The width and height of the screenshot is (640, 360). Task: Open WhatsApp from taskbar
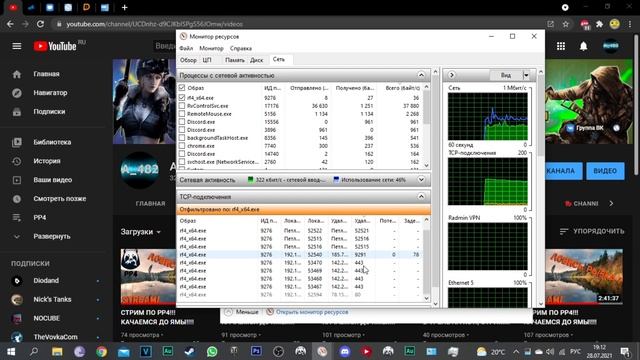212,351
